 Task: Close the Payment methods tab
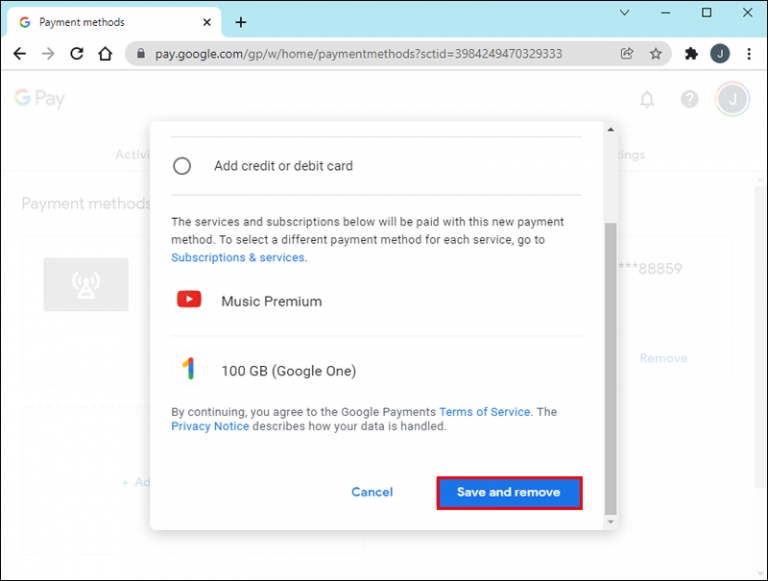pyautogui.click(x=207, y=22)
